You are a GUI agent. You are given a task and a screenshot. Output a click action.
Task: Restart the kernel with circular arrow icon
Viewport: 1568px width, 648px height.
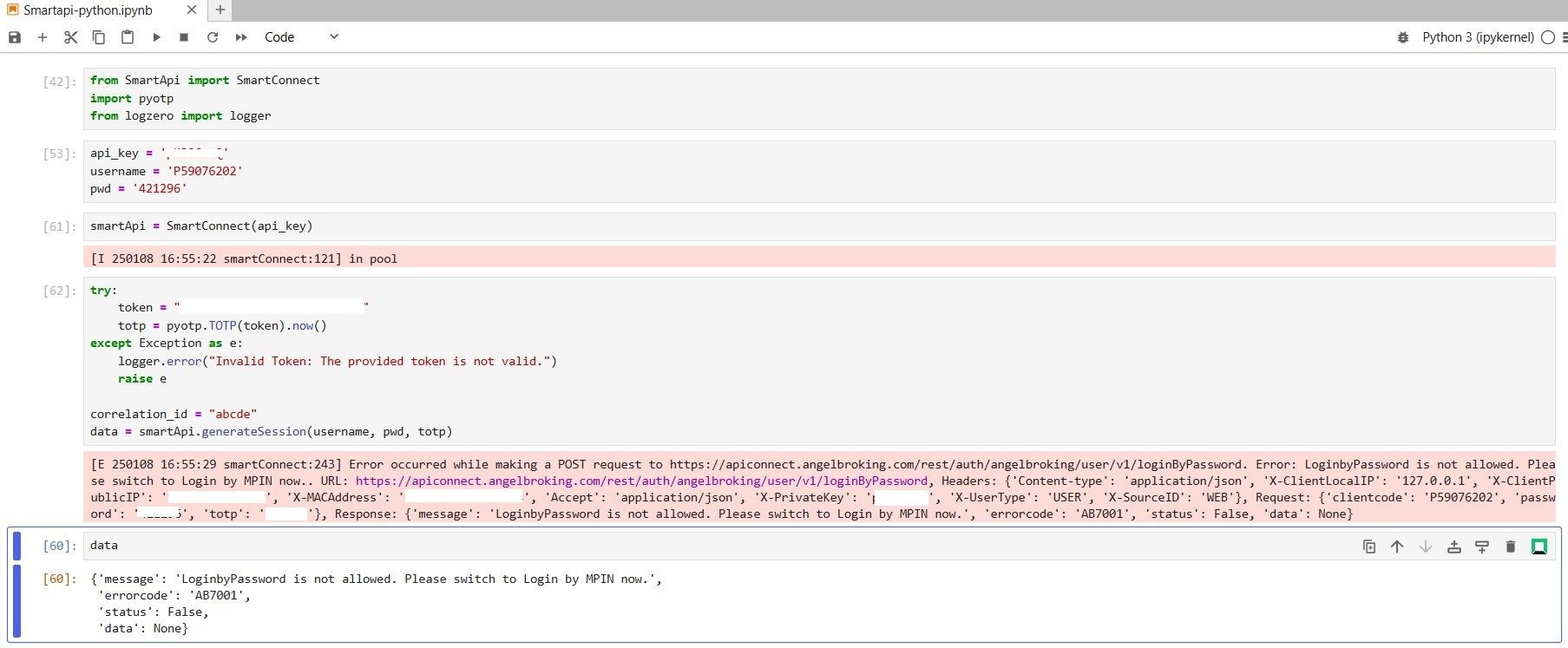point(213,37)
